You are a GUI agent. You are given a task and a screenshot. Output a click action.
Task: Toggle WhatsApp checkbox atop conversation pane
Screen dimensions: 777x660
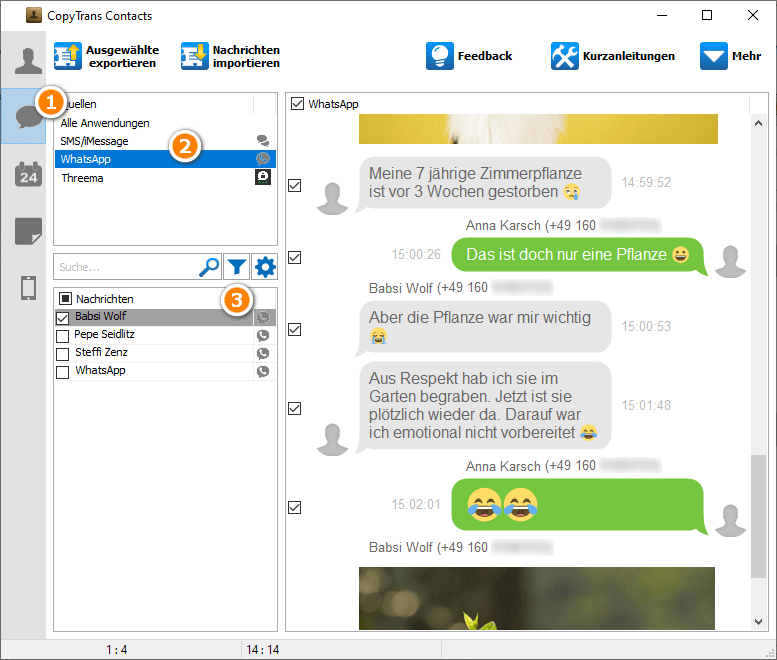pyautogui.click(x=297, y=104)
